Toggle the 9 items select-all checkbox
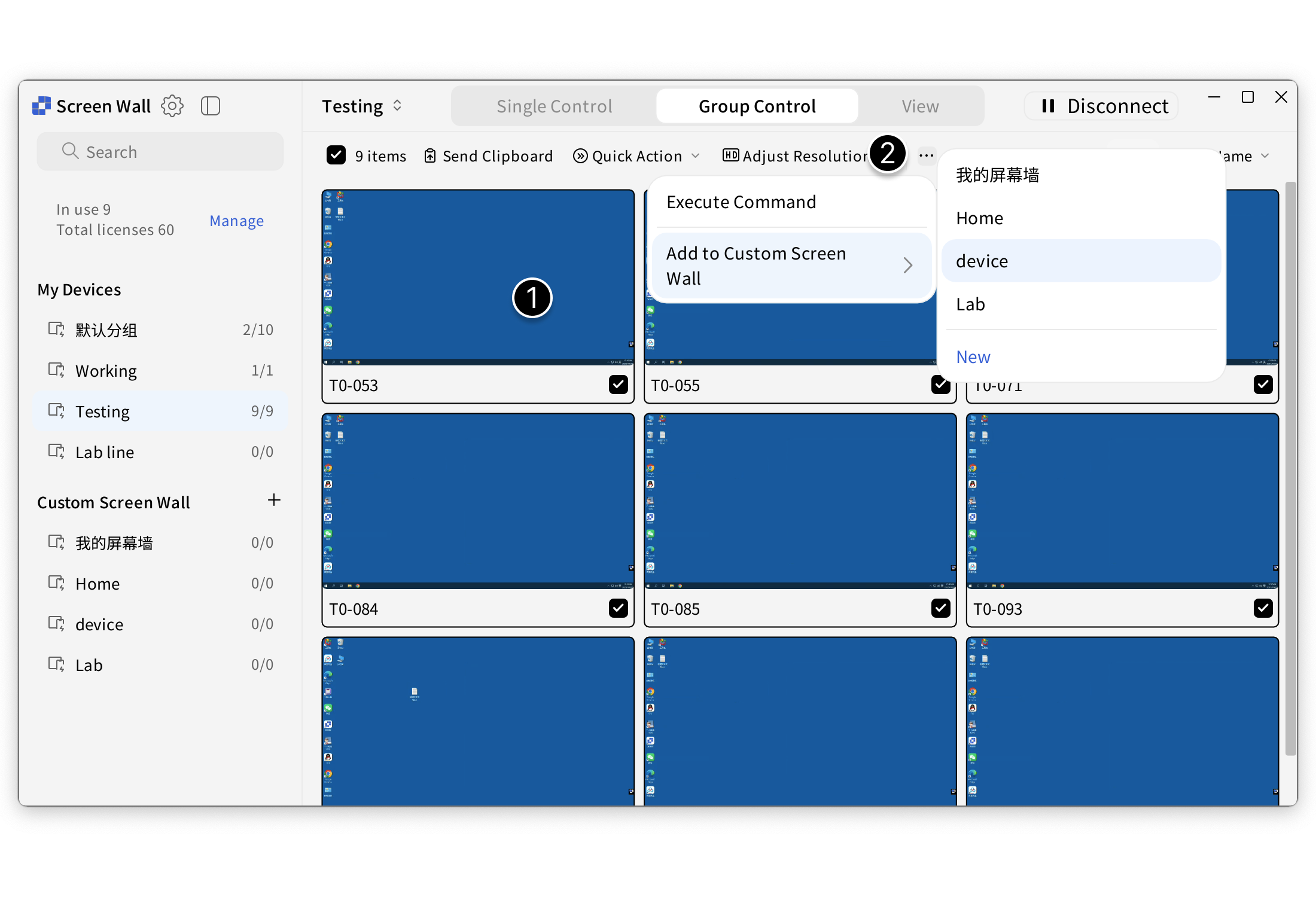The width and height of the screenshot is (1316, 897). tap(336, 155)
